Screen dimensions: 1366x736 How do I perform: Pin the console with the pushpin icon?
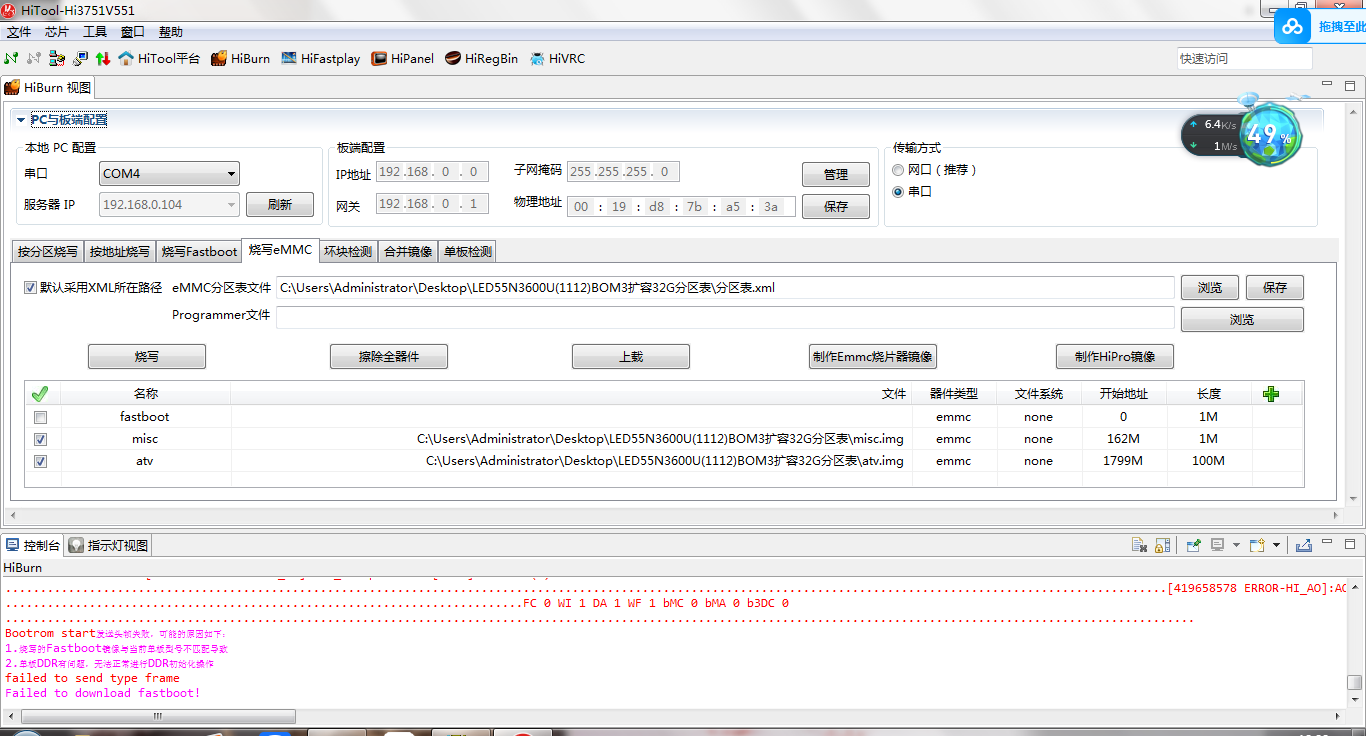pyautogui.click(x=1193, y=545)
